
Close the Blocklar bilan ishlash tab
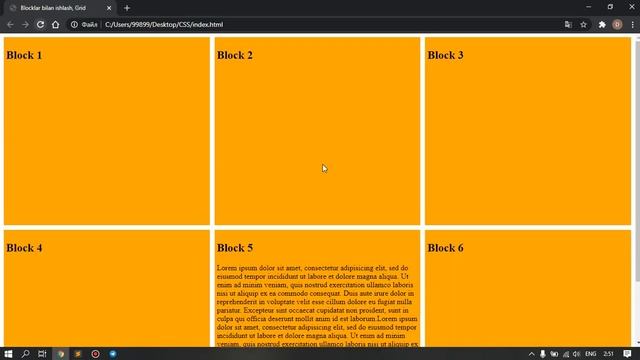[x=109, y=8]
